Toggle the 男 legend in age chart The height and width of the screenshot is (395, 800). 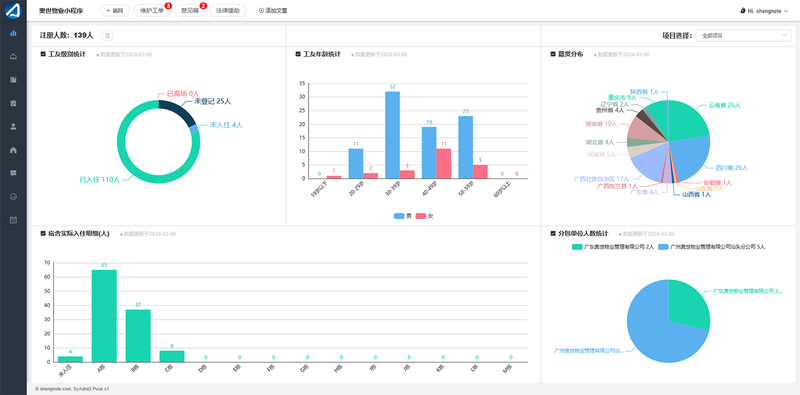(403, 216)
